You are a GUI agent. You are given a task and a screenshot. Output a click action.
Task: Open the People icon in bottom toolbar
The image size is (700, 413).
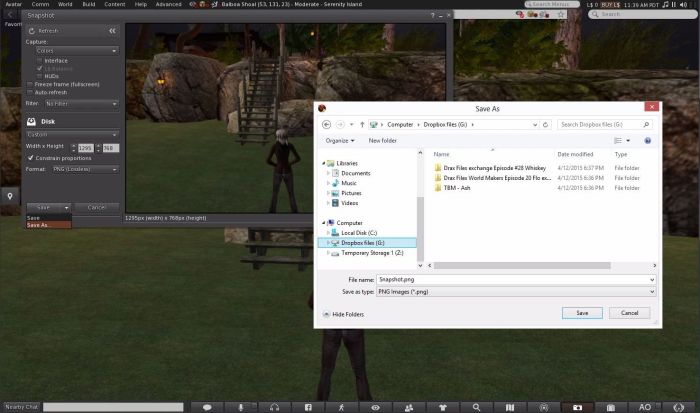tap(409, 407)
